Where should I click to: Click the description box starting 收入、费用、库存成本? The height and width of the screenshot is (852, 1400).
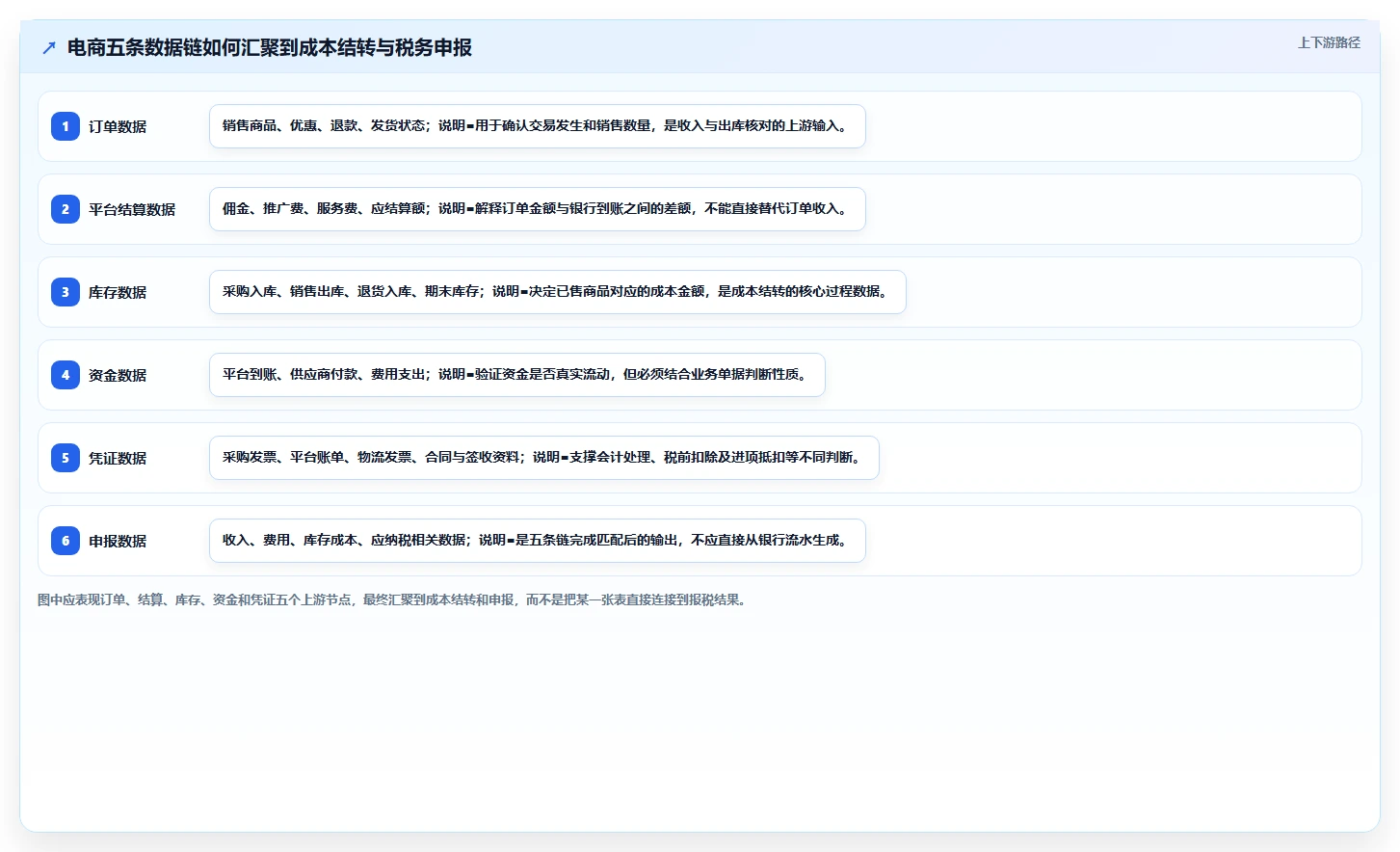coord(538,541)
